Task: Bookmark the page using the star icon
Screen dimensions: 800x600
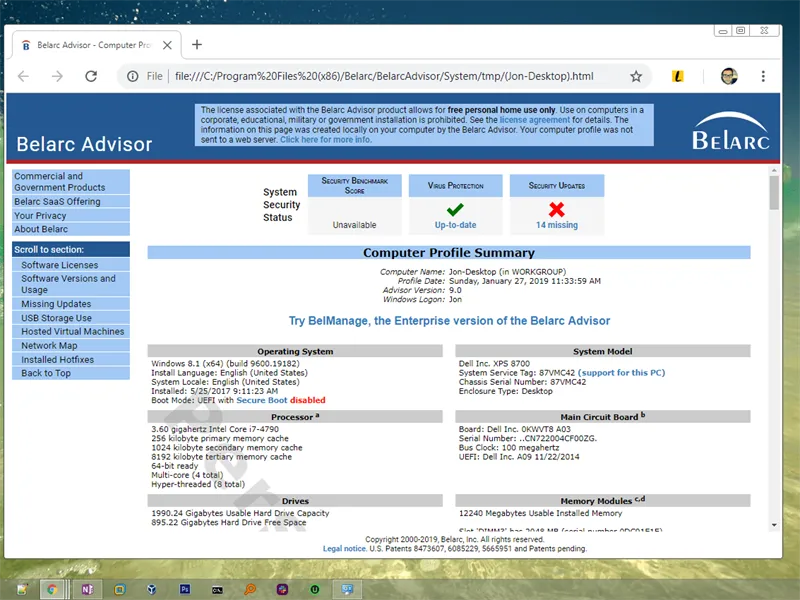Action: (x=635, y=76)
